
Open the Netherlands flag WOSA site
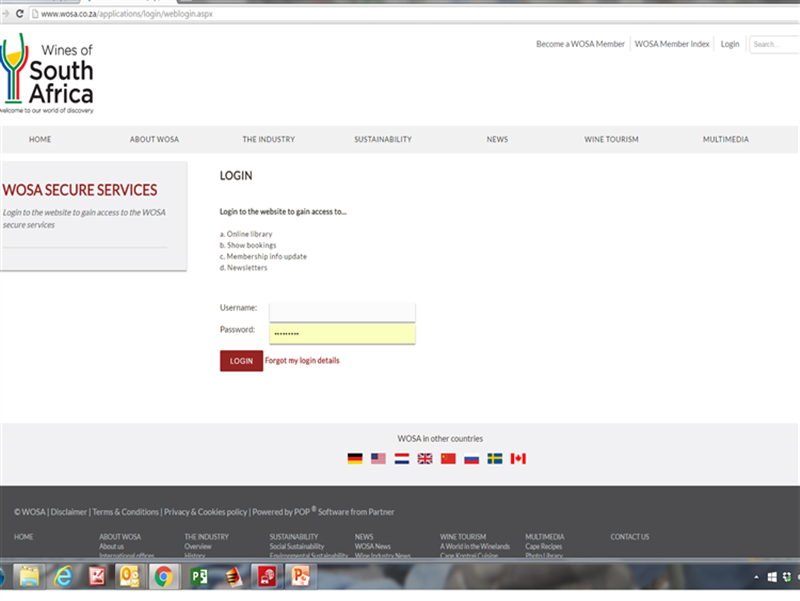coord(402,458)
